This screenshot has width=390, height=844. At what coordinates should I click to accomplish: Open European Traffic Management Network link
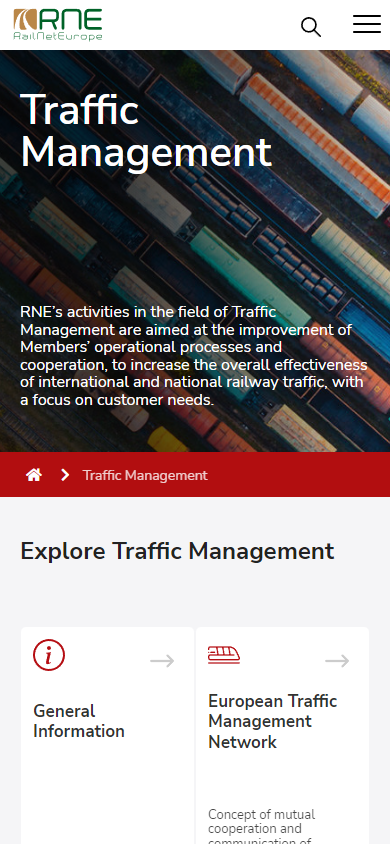point(273,721)
